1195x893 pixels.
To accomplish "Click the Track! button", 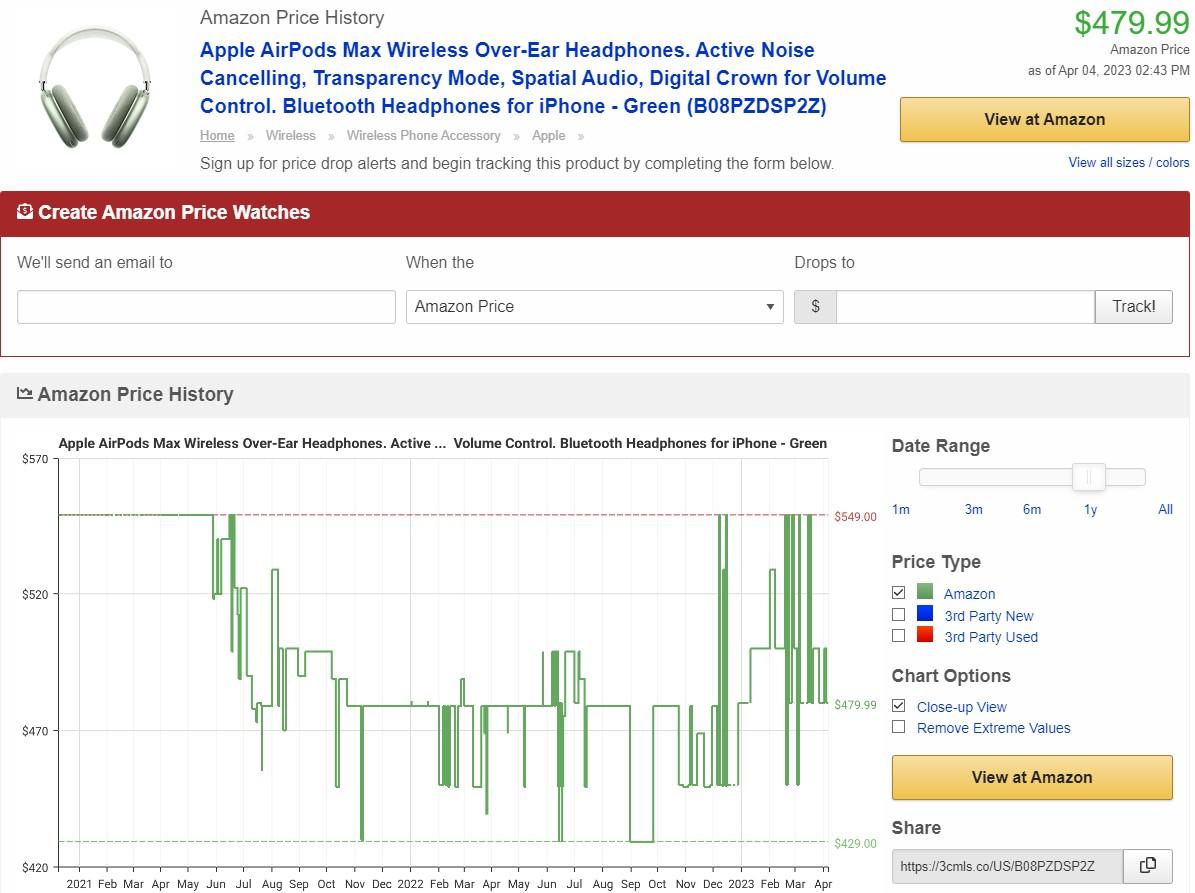I will pos(1133,306).
